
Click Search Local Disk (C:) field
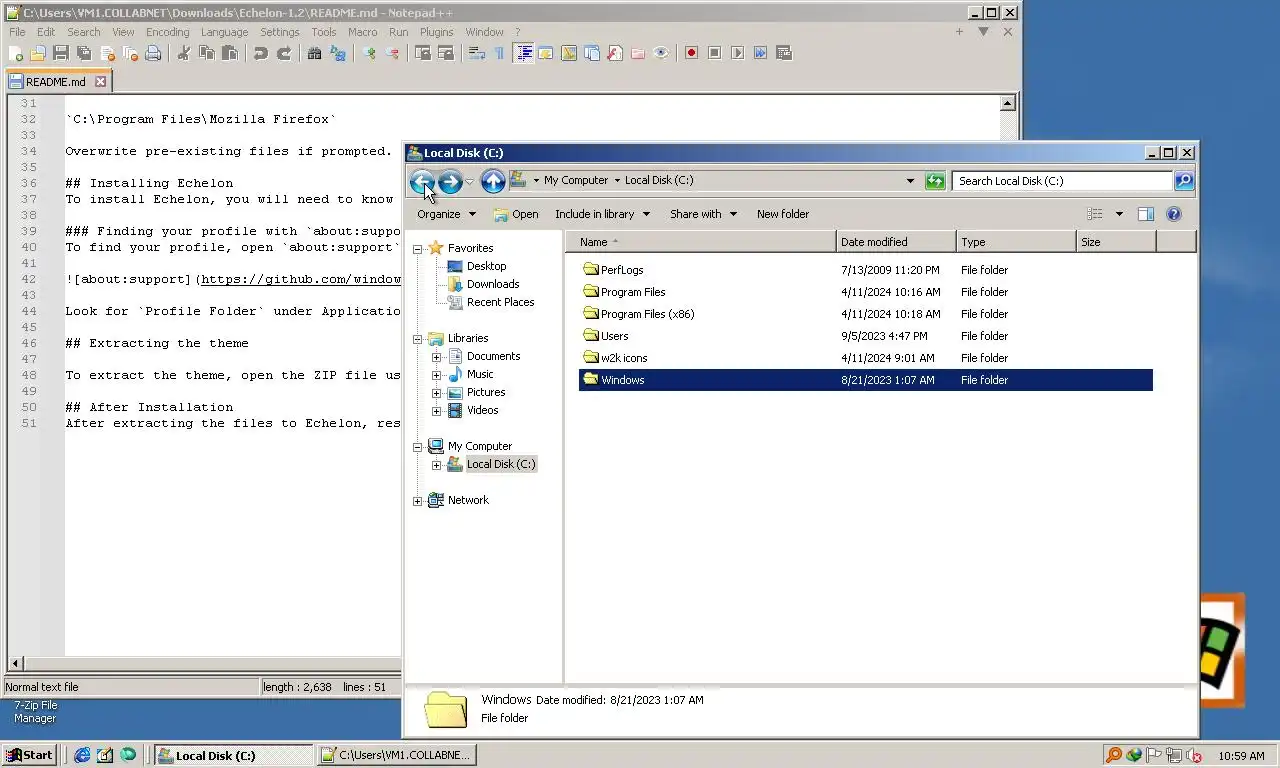coord(1062,181)
